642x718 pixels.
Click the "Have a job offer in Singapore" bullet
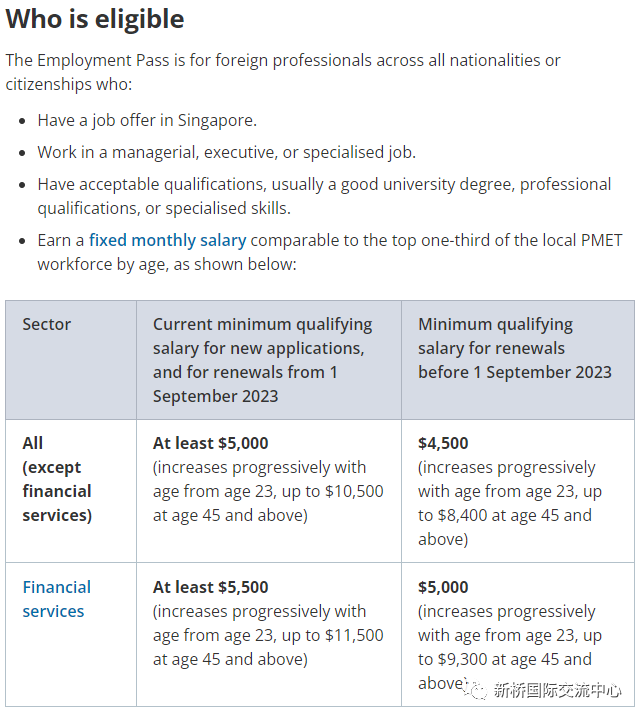pyautogui.click(x=147, y=120)
